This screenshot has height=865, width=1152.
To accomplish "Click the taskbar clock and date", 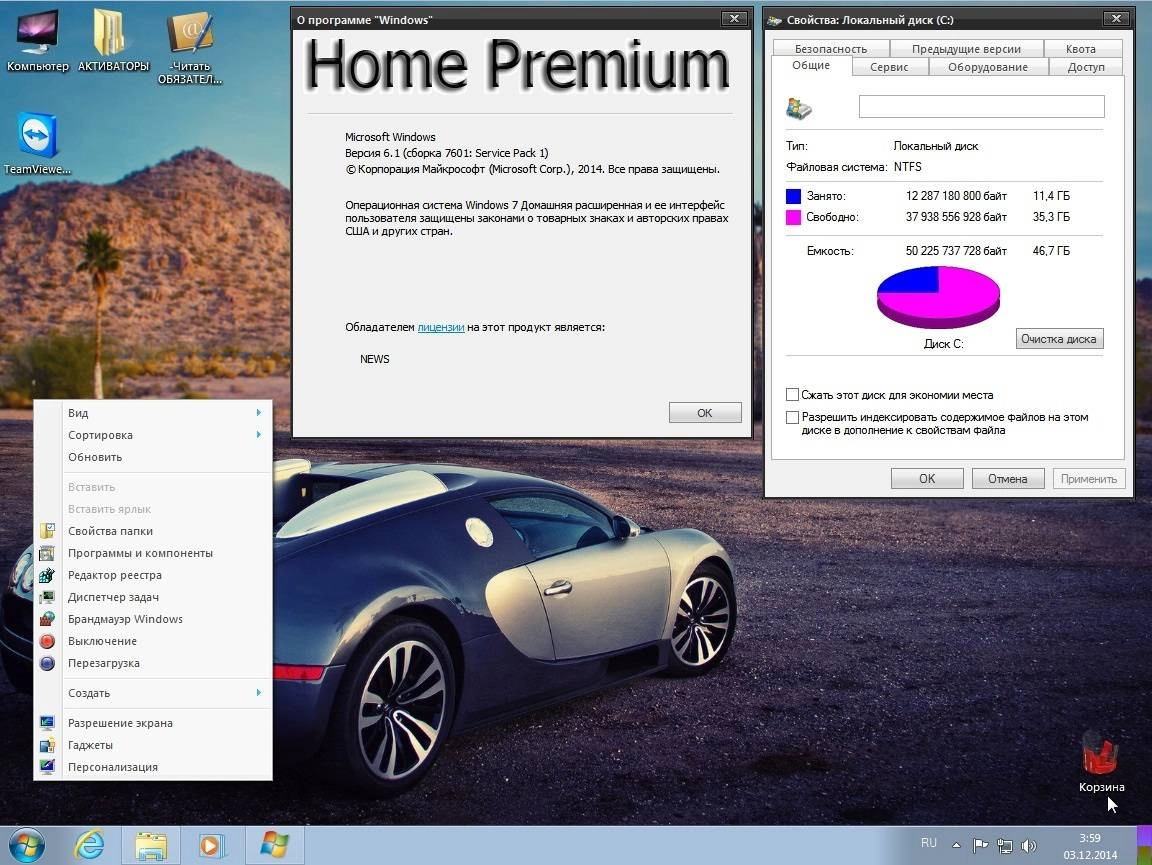I will click(1090, 846).
